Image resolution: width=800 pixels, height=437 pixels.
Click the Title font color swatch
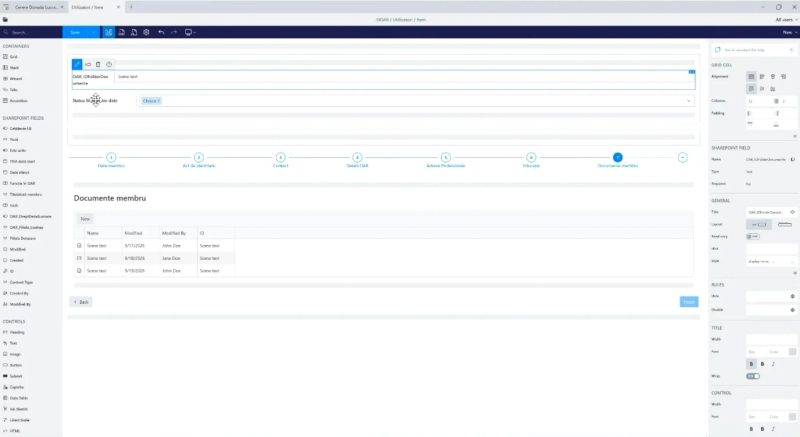tap(792, 352)
